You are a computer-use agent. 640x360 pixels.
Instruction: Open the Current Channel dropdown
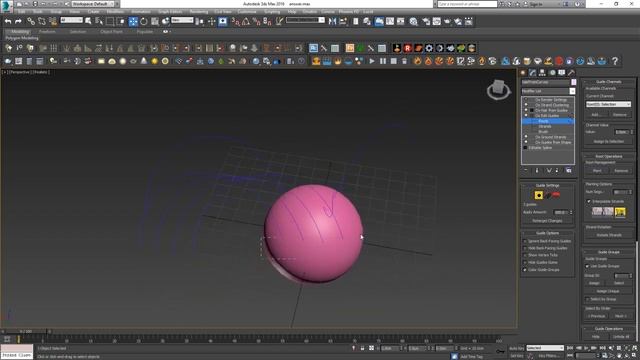click(x=608, y=104)
